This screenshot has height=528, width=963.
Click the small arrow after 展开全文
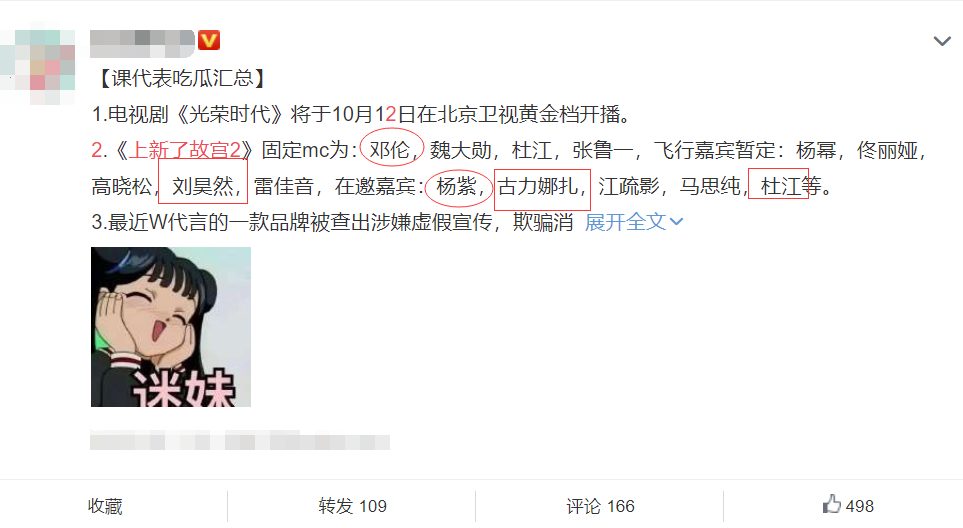(x=676, y=222)
